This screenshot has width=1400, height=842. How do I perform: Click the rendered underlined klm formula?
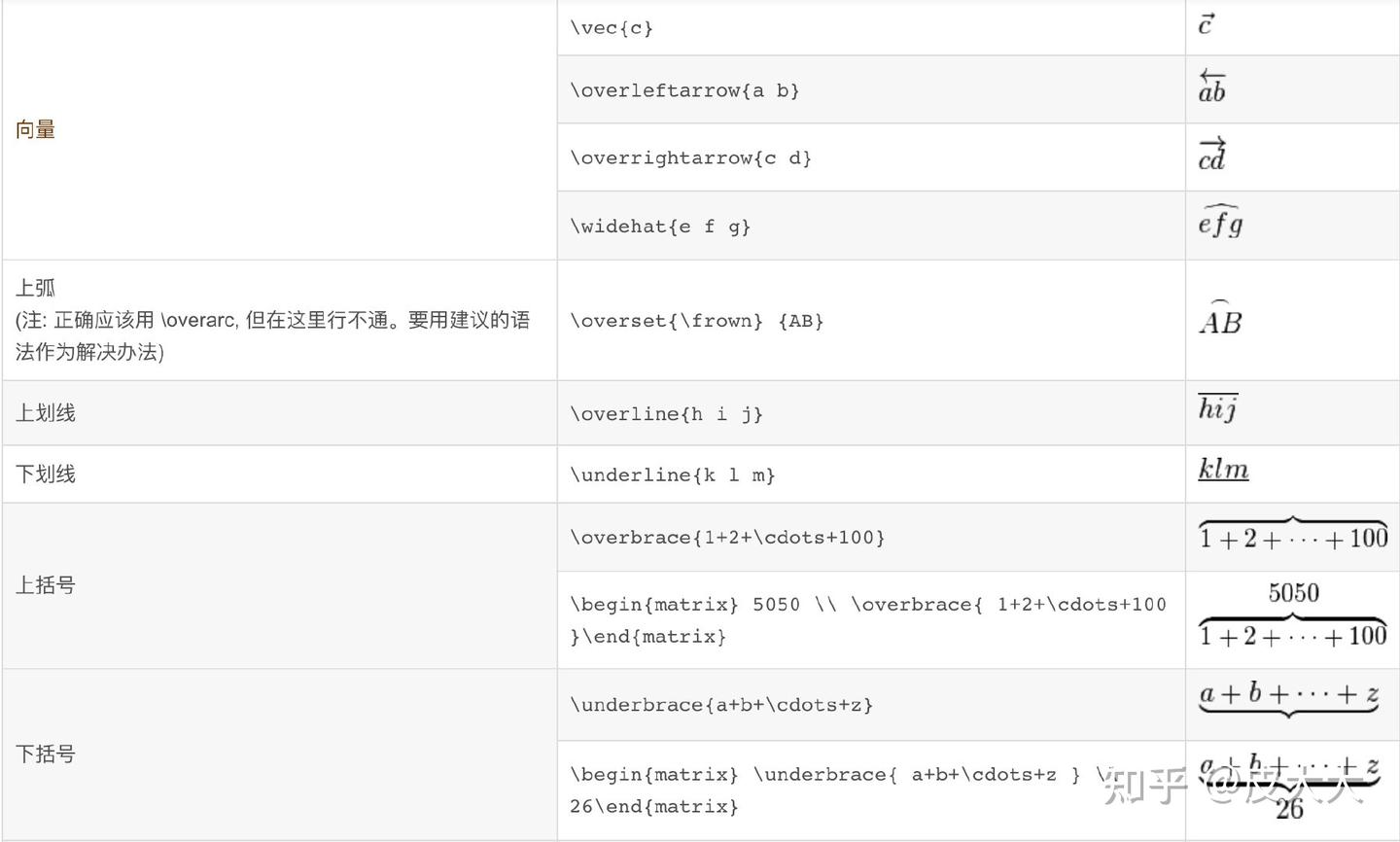tap(1223, 470)
